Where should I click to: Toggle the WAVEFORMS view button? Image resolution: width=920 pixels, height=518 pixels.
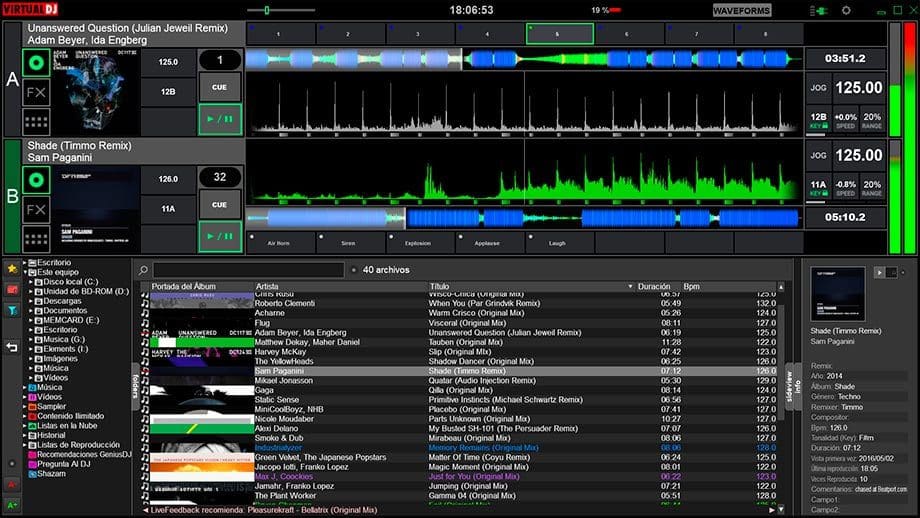pyautogui.click(x=742, y=11)
